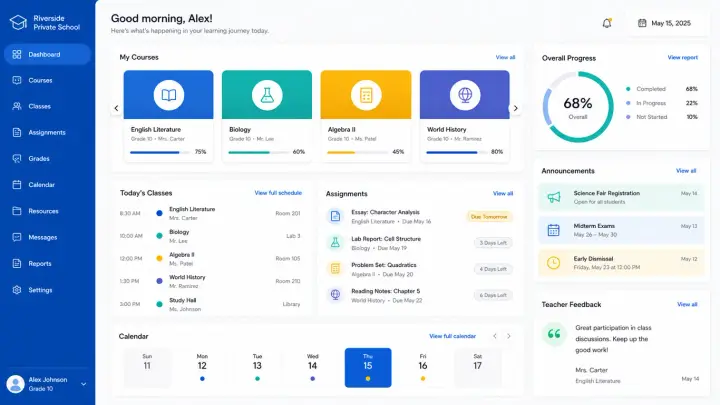Viewport: 720px width, 405px height.
Task: Go to next week in Calendar
Action: pyautogui.click(x=509, y=336)
